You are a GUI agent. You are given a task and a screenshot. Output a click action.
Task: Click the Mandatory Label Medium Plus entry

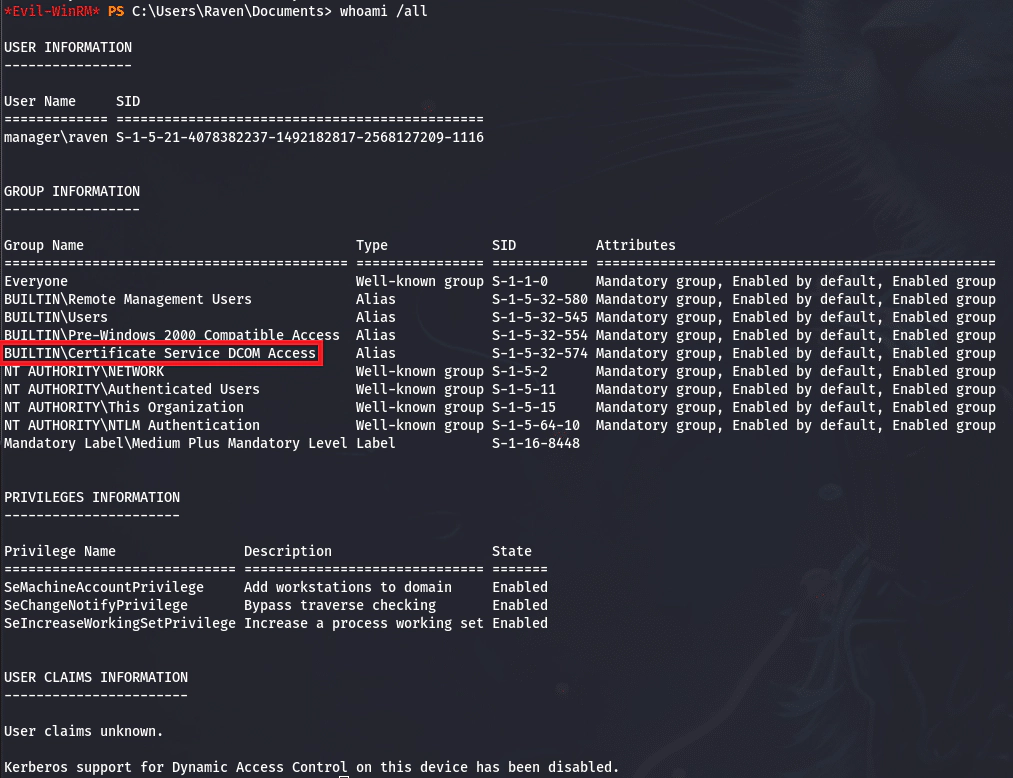[x=176, y=443]
